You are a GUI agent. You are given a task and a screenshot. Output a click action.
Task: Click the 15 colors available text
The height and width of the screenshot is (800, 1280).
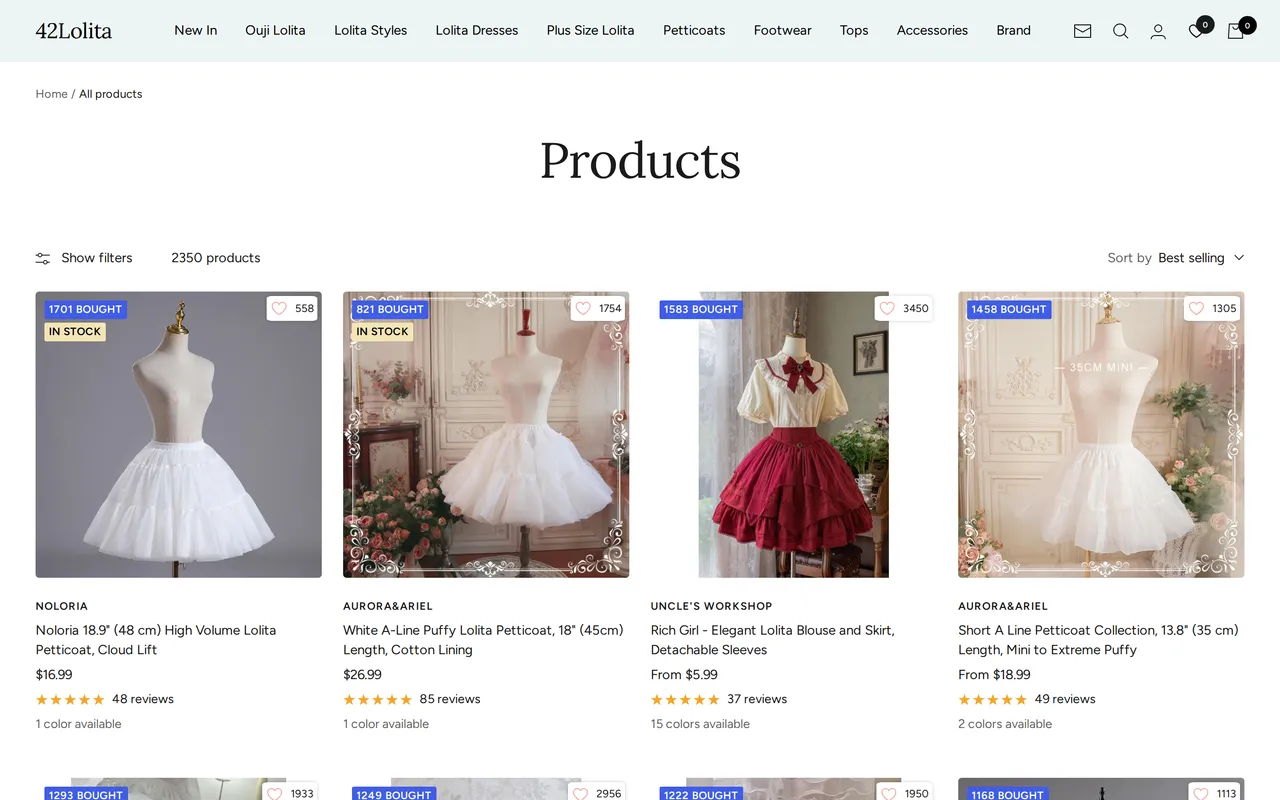pyautogui.click(x=700, y=724)
